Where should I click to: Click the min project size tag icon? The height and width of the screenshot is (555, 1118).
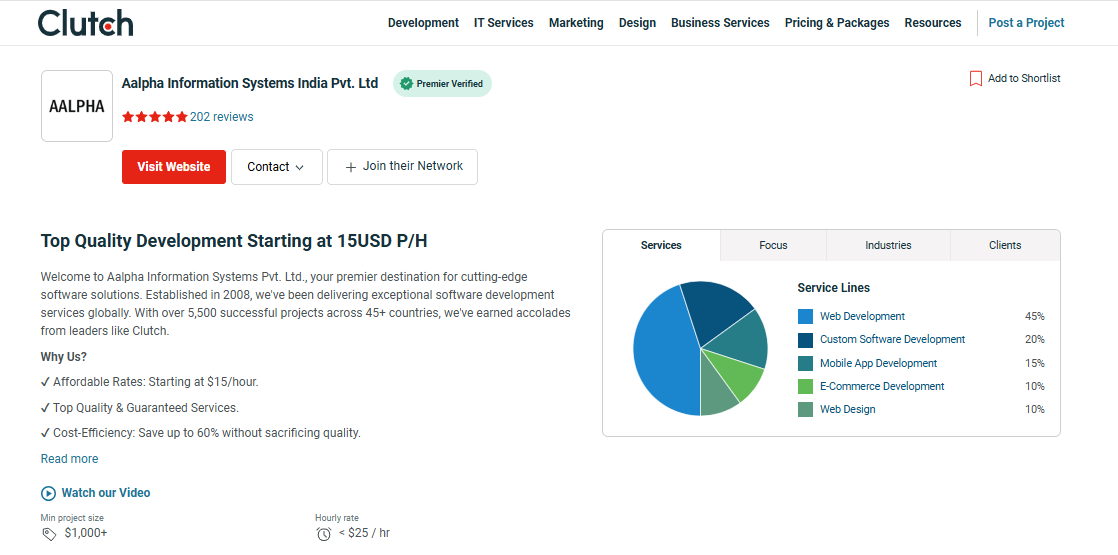[49, 534]
